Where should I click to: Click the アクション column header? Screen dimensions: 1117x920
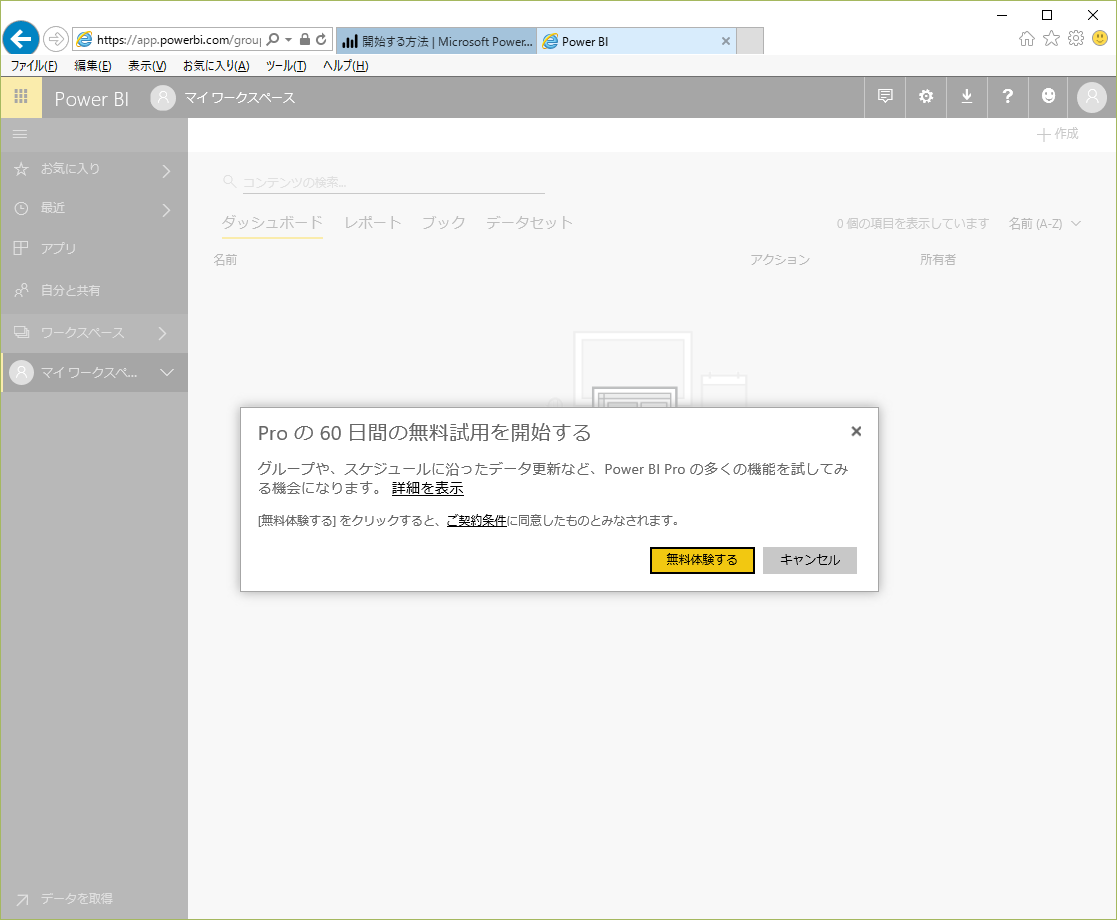tap(779, 260)
